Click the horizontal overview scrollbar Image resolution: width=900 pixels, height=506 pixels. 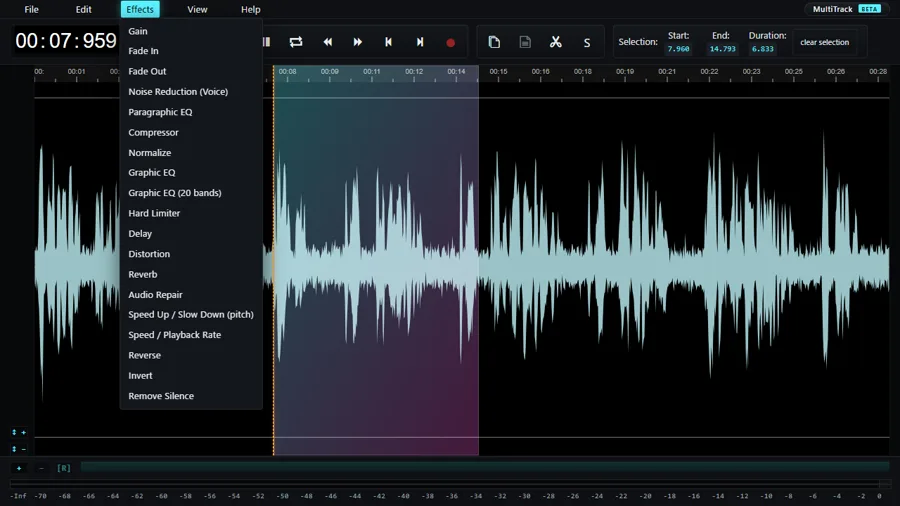point(485,468)
